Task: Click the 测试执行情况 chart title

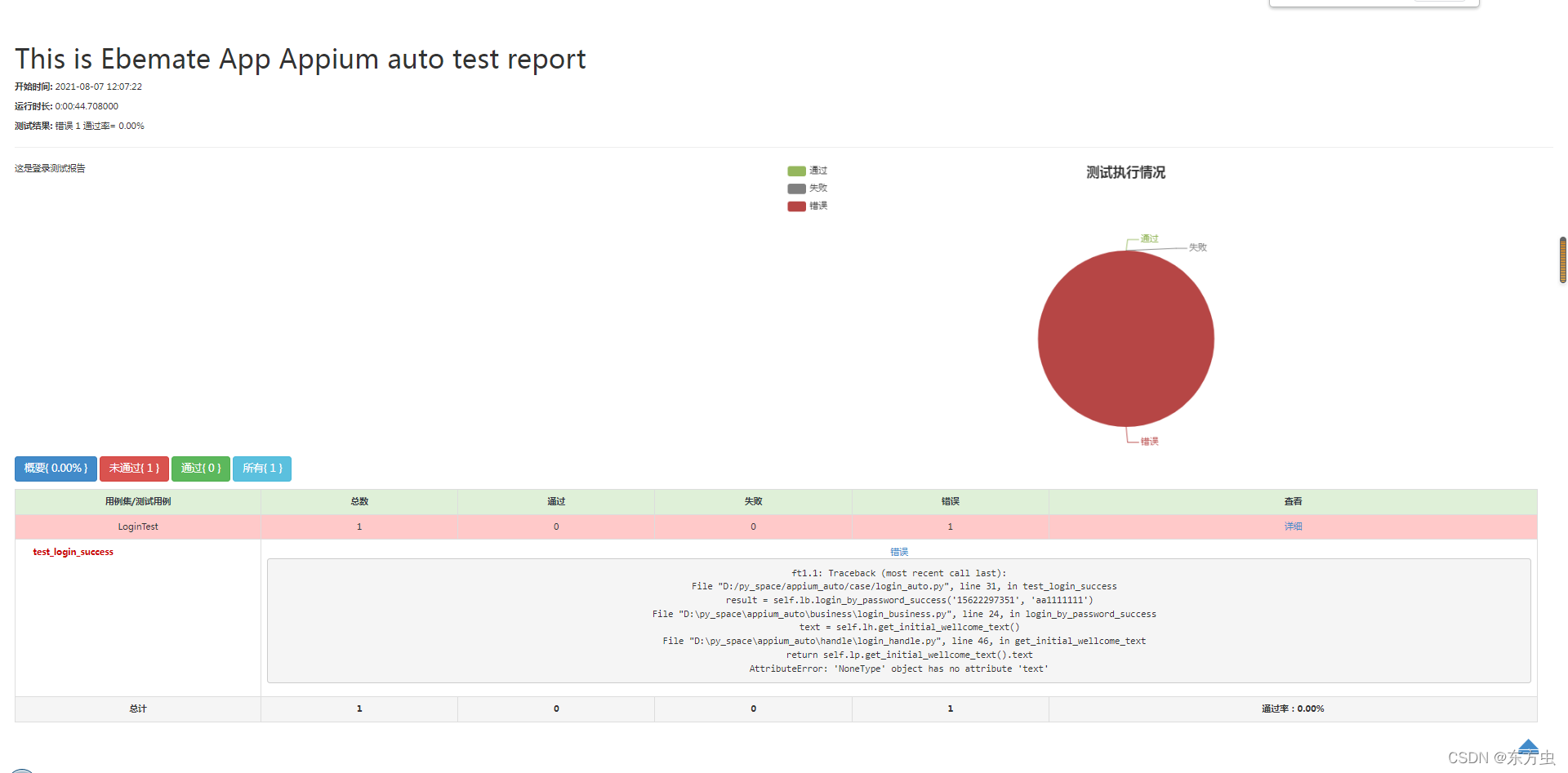Action: coord(1126,172)
